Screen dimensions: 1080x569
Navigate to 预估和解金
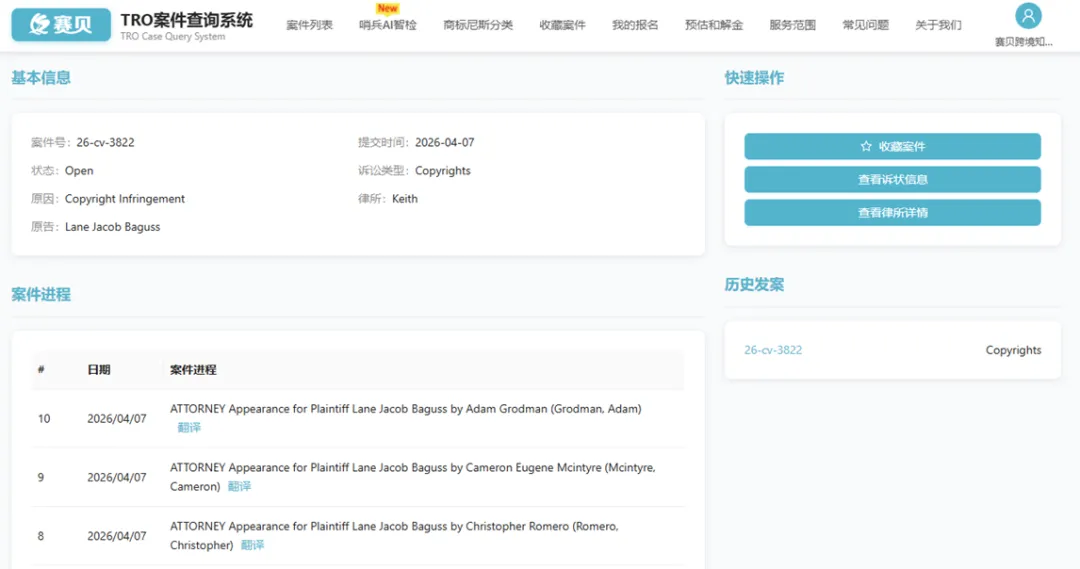[714, 25]
